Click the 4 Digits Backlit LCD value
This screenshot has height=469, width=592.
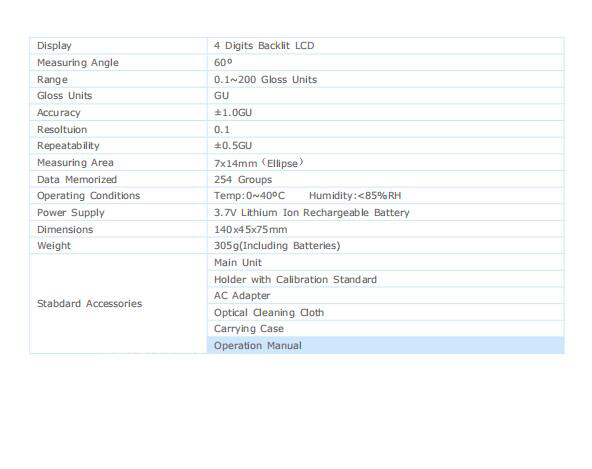click(264, 46)
